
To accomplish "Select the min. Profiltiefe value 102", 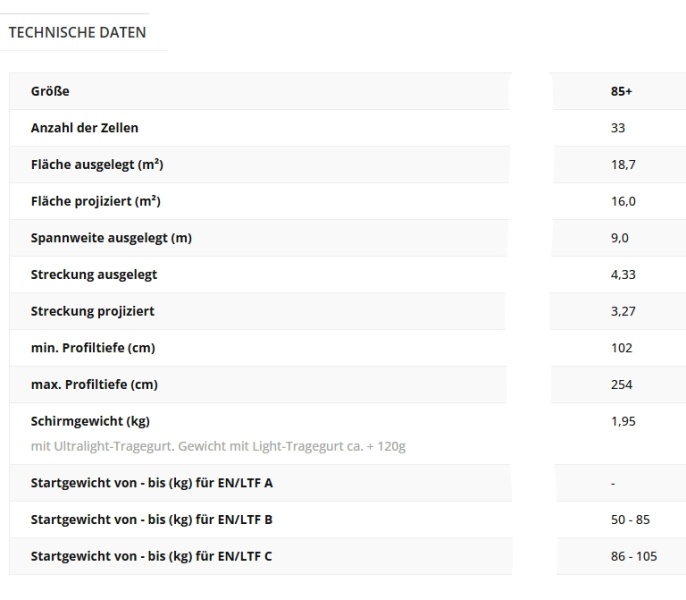I will [x=621, y=348].
